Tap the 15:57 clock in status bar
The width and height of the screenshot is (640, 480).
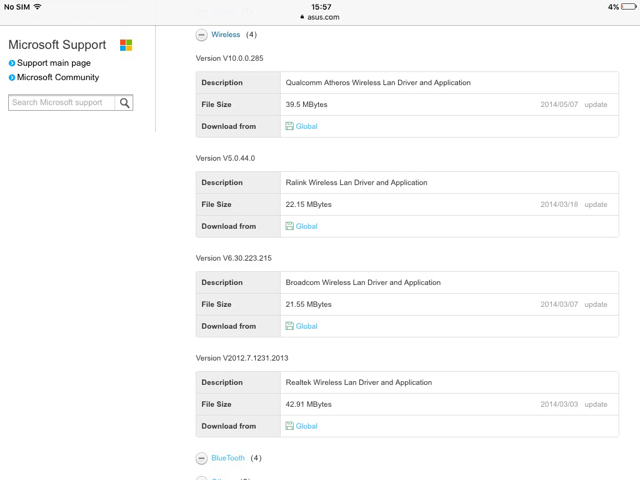coord(321,7)
